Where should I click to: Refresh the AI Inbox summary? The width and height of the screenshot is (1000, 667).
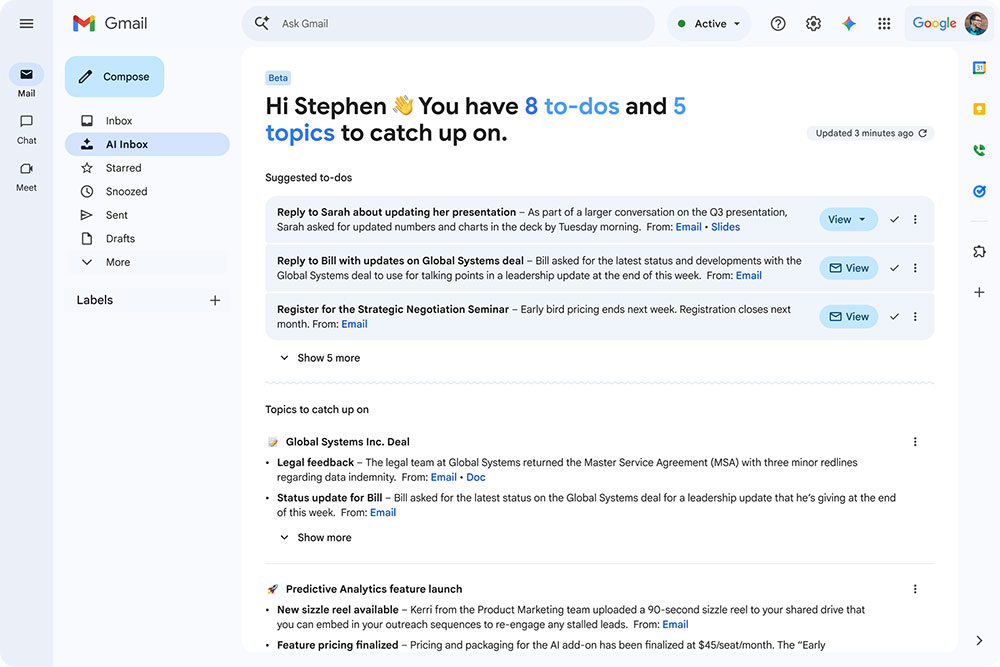tap(922, 132)
